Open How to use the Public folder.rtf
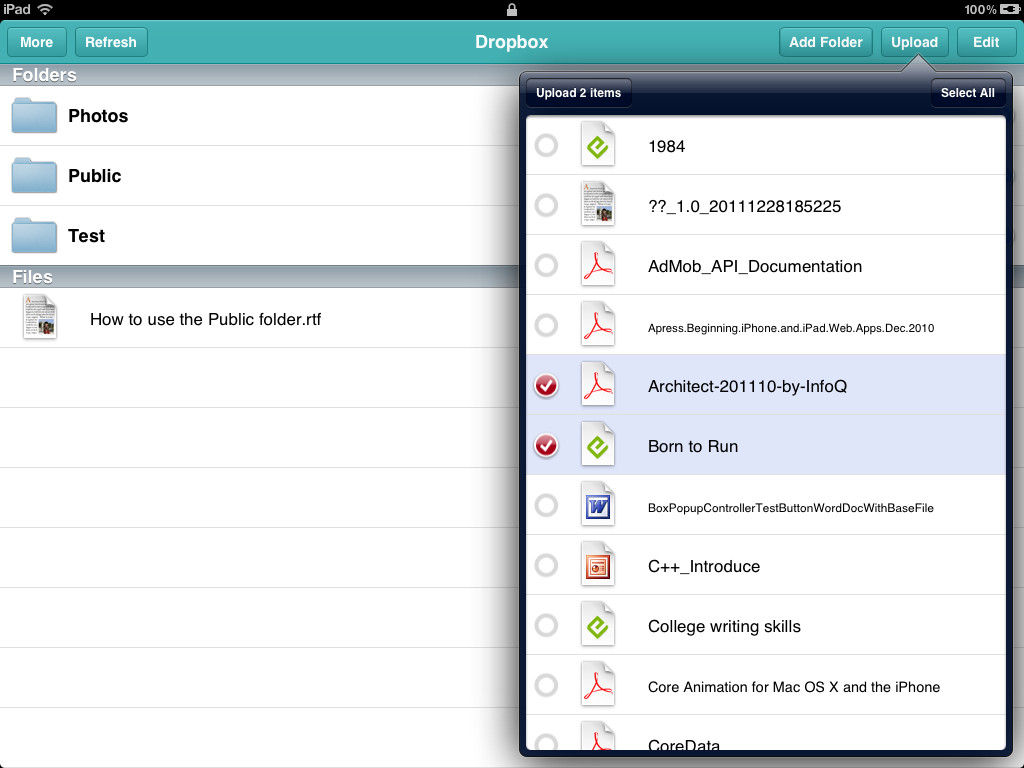 [205, 319]
